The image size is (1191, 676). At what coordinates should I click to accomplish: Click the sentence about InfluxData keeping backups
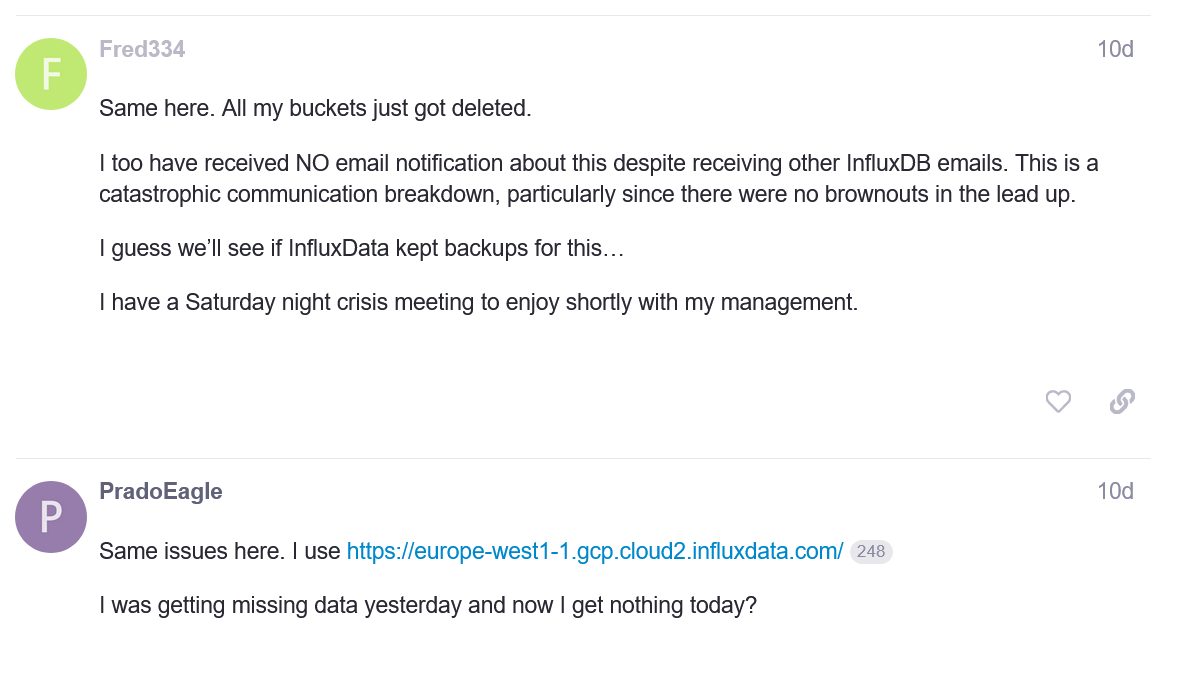(361, 248)
